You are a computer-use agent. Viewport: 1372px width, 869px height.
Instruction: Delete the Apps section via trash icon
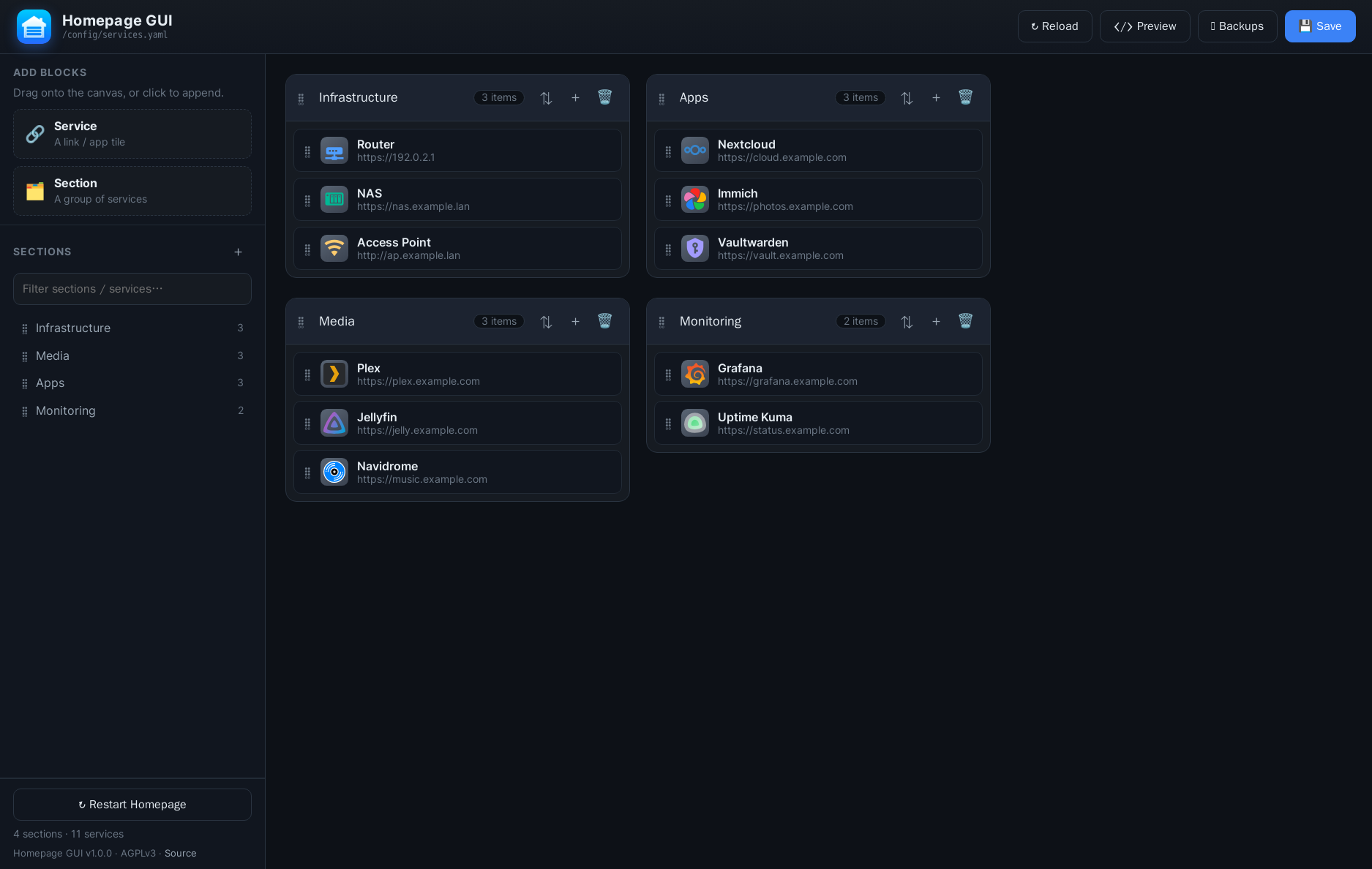pos(965,97)
